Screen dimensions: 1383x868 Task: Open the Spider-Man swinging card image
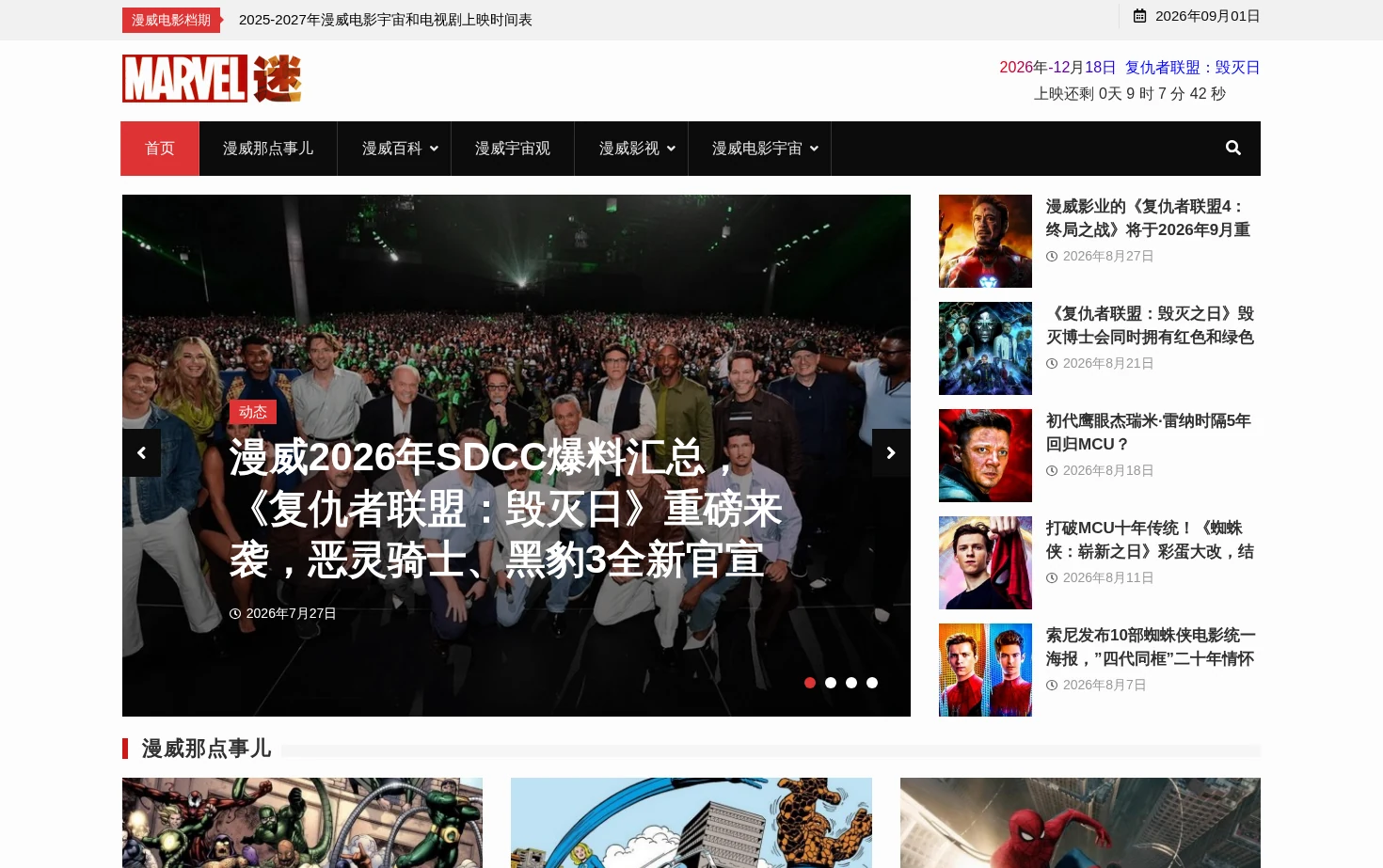1080,823
